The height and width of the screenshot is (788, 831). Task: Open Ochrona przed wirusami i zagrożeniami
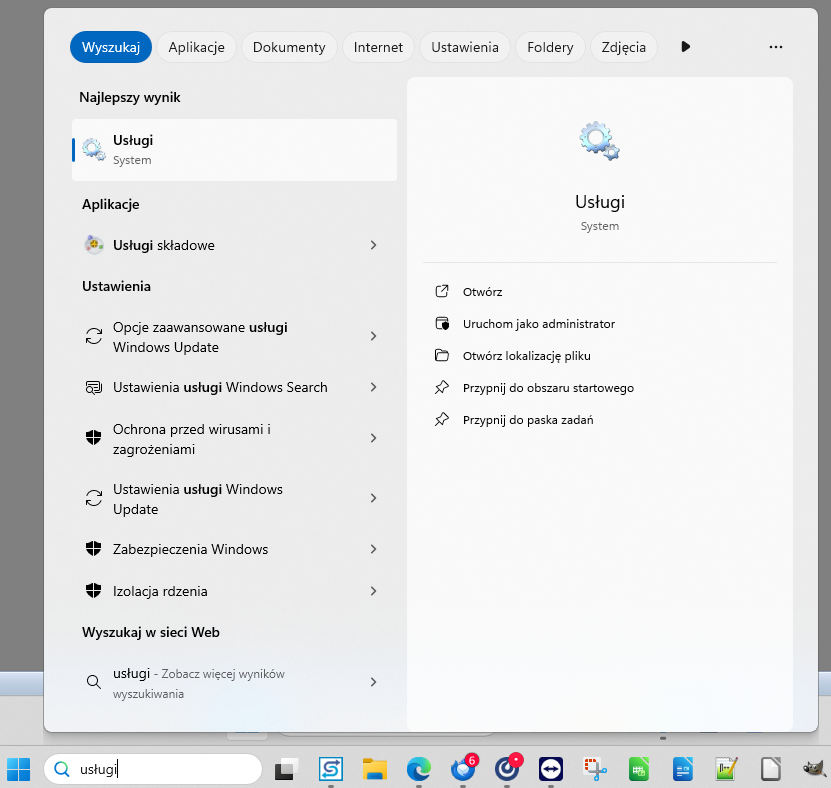(x=192, y=439)
